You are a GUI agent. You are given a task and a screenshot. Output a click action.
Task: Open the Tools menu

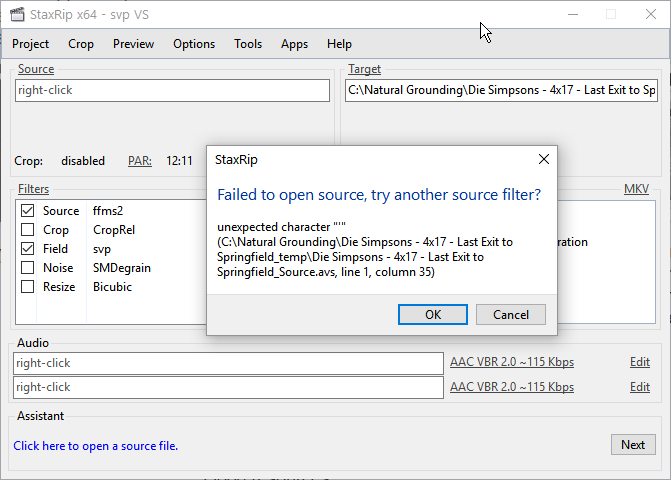pos(248,44)
